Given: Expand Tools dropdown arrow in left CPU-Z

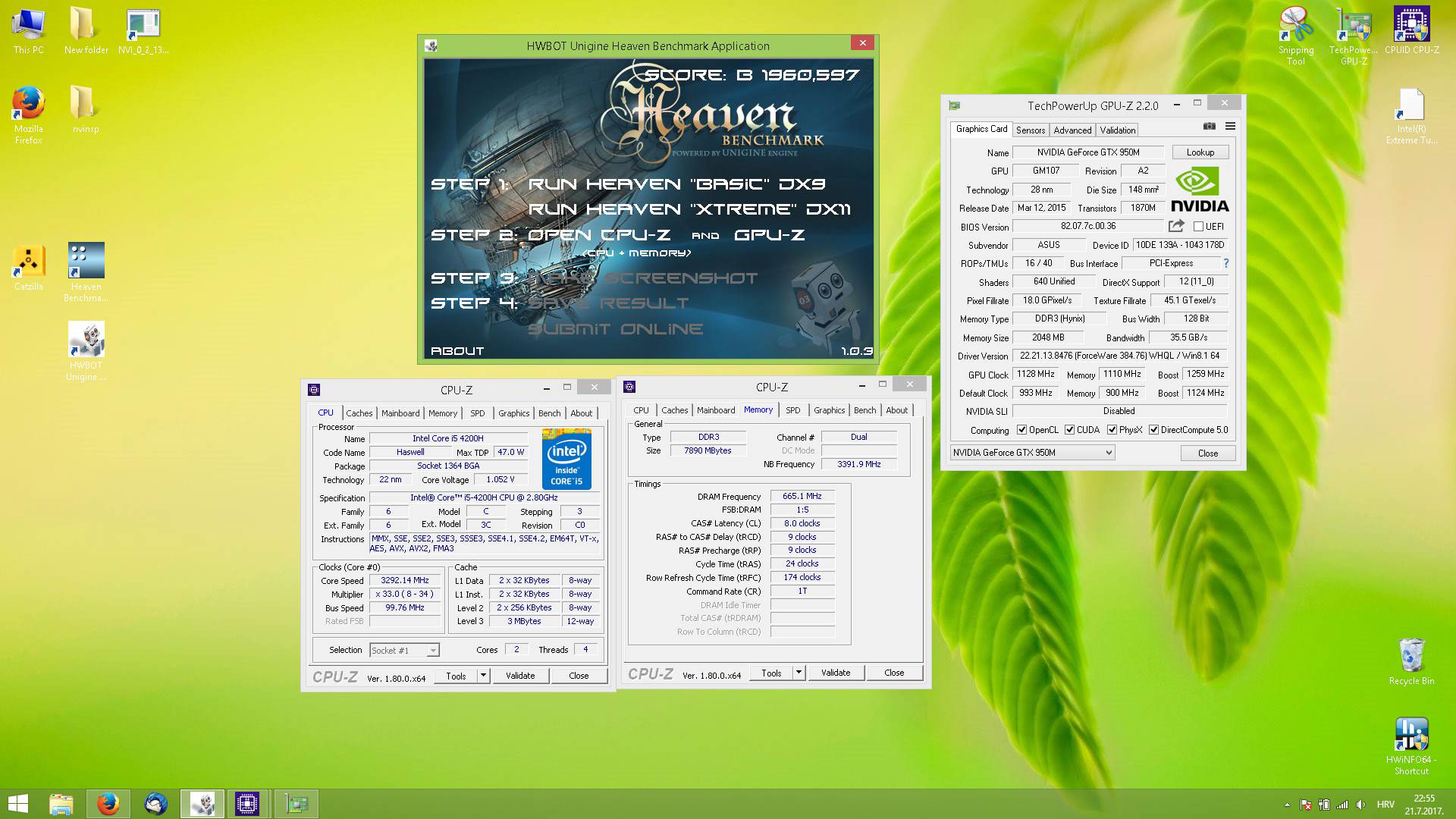Looking at the screenshot, I should (484, 675).
